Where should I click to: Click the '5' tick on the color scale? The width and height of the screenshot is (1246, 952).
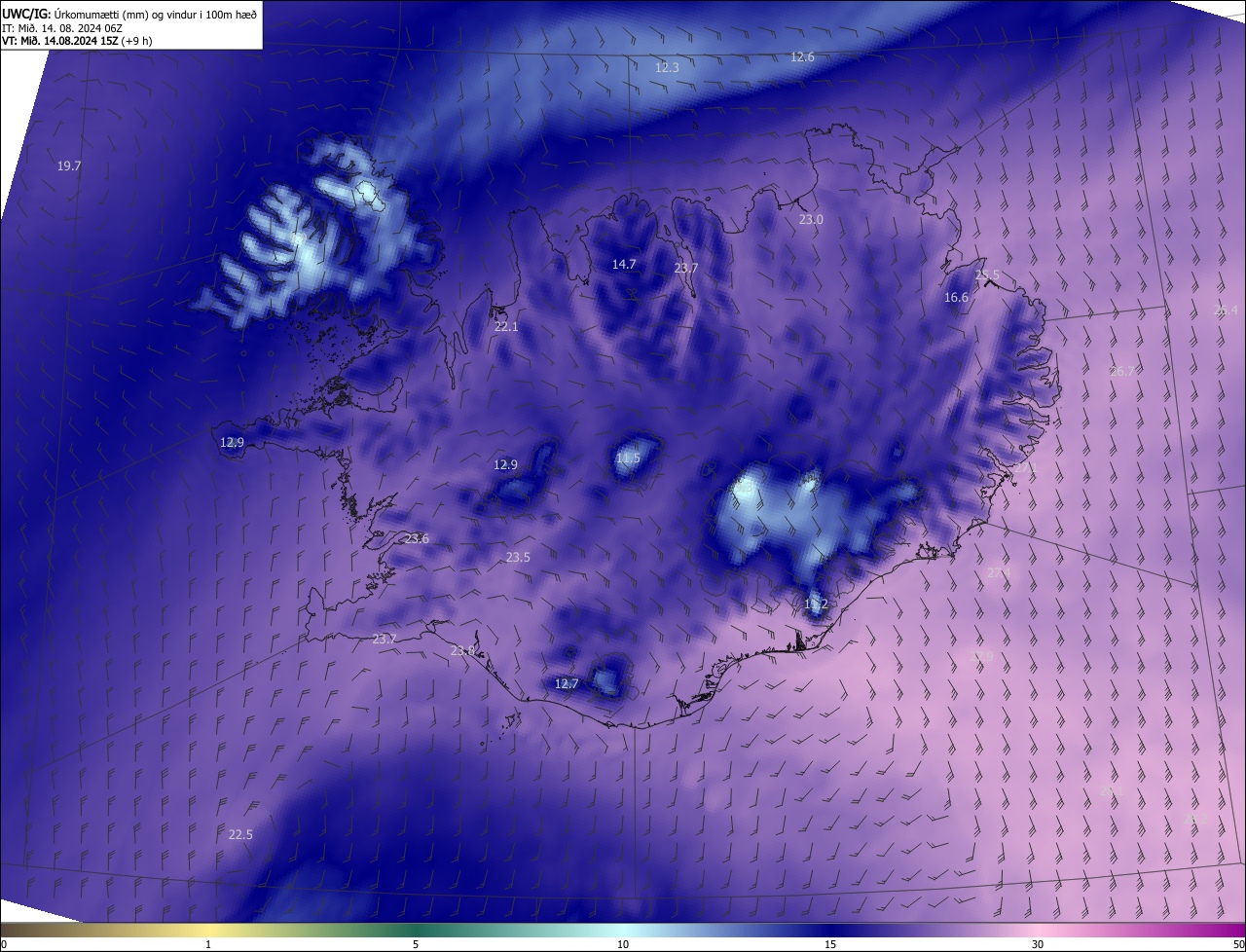(x=416, y=944)
